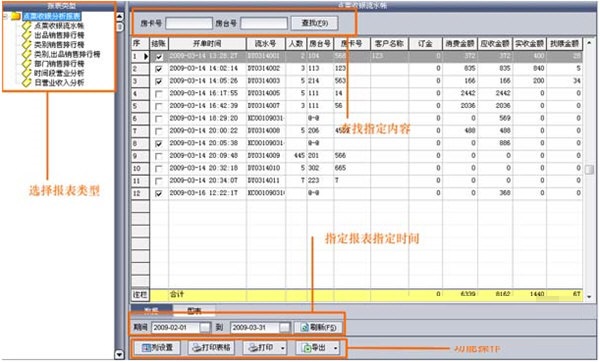Click the 查找(F9) search button
Screen dimensions: 600x362
(315, 23)
